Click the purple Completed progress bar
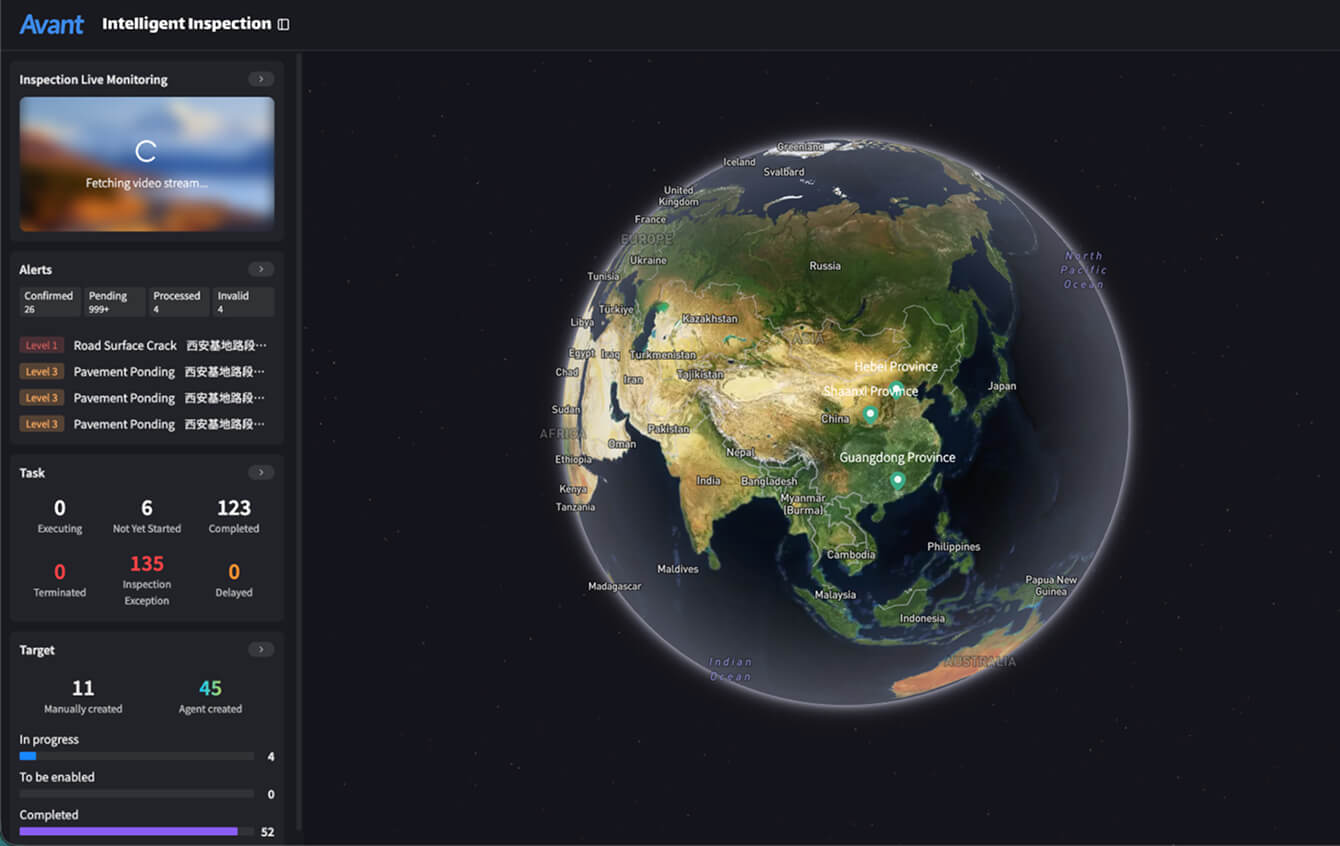1340x846 pixels. coord(129,831)
